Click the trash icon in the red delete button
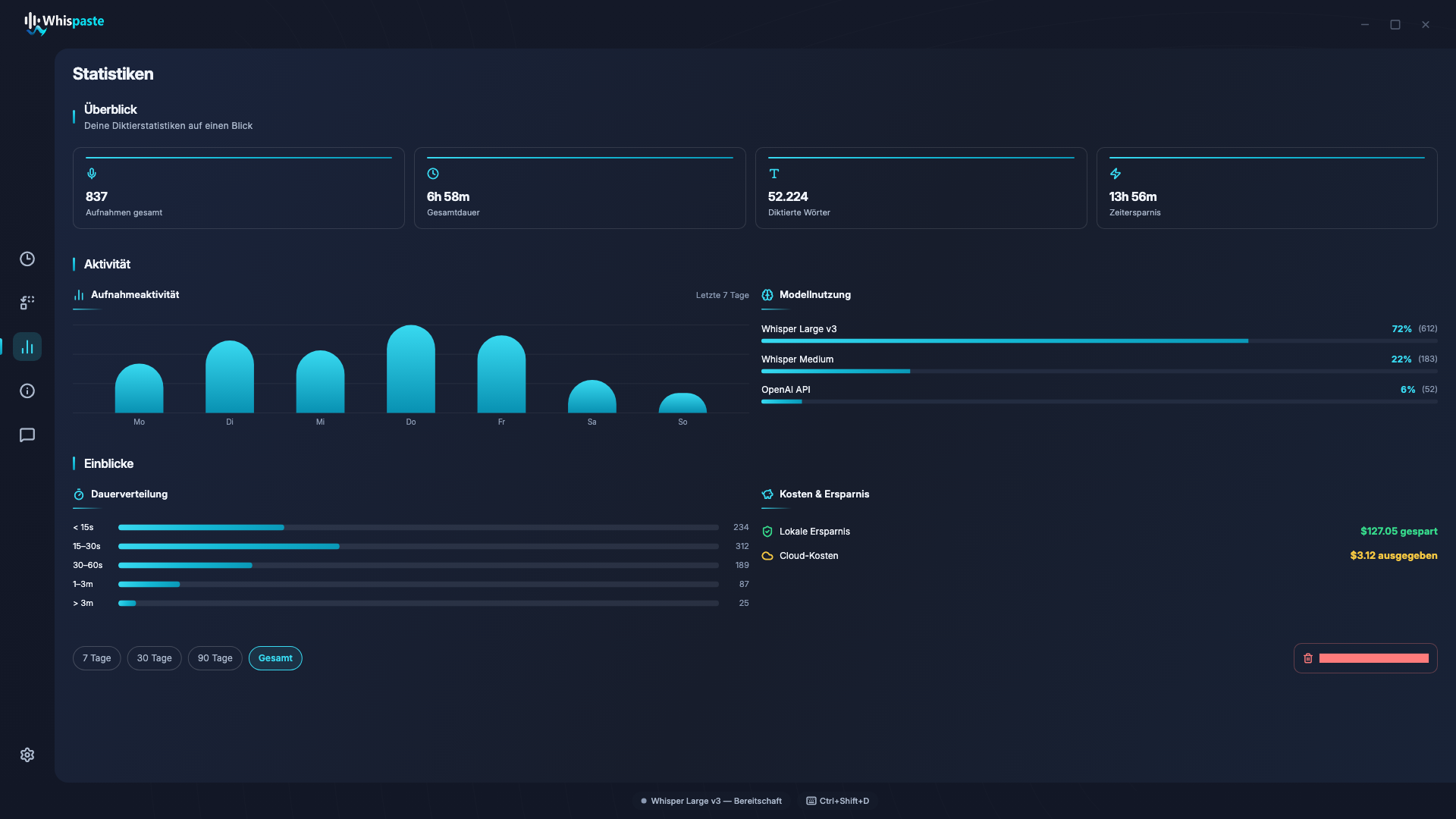The width and height of the screenshot is (1456, 819). click(x=1308, y=658)
